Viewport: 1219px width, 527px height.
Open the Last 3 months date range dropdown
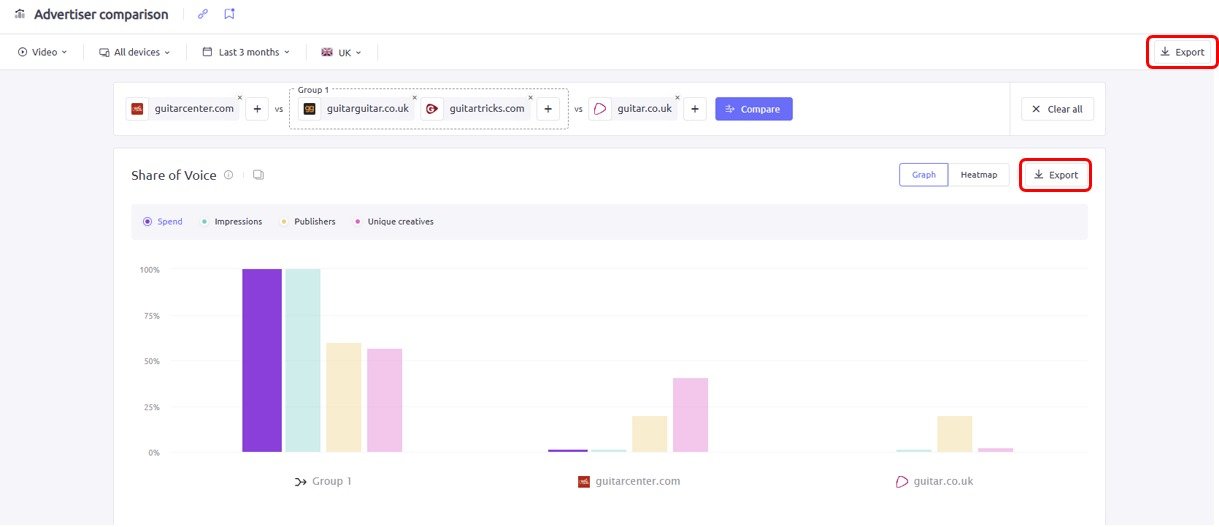pos(246,52)
